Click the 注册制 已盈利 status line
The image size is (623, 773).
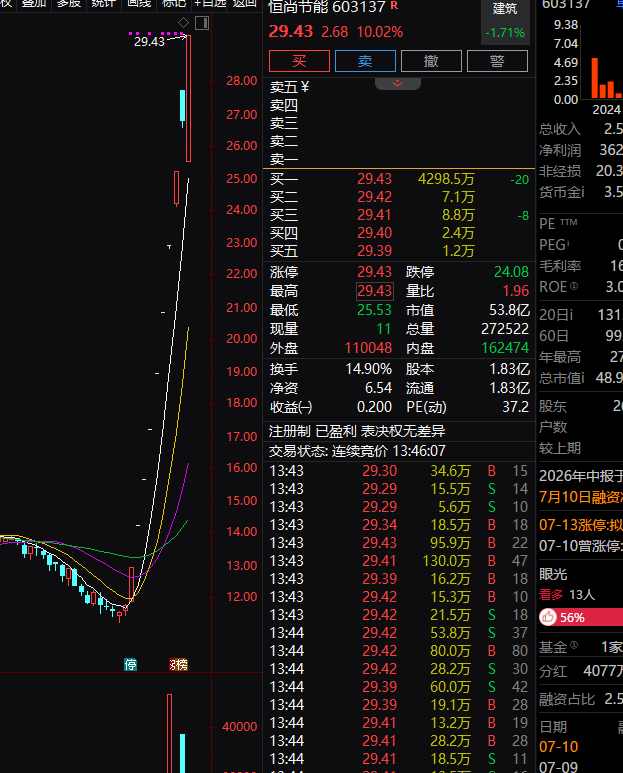(x=357, y=431)
